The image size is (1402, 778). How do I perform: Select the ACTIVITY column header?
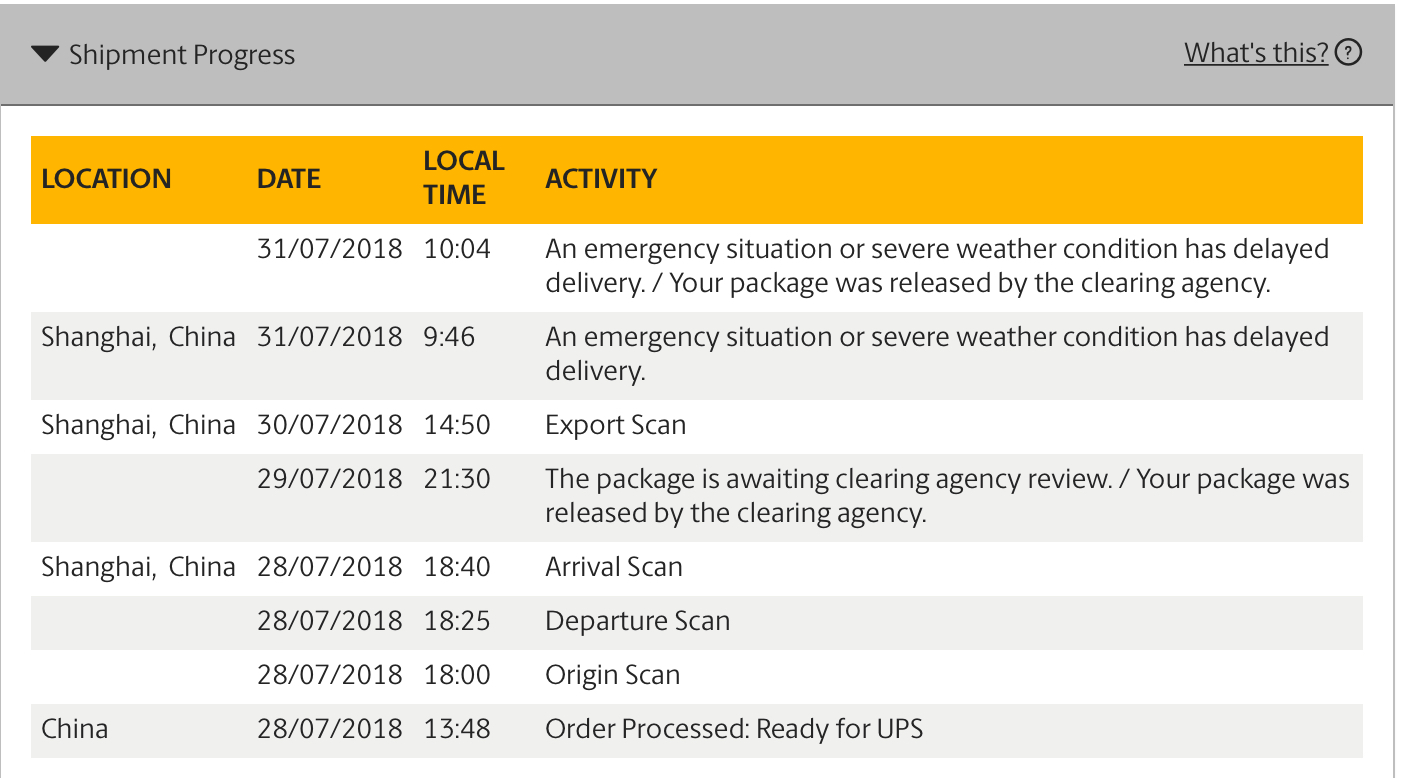point(601,179)
